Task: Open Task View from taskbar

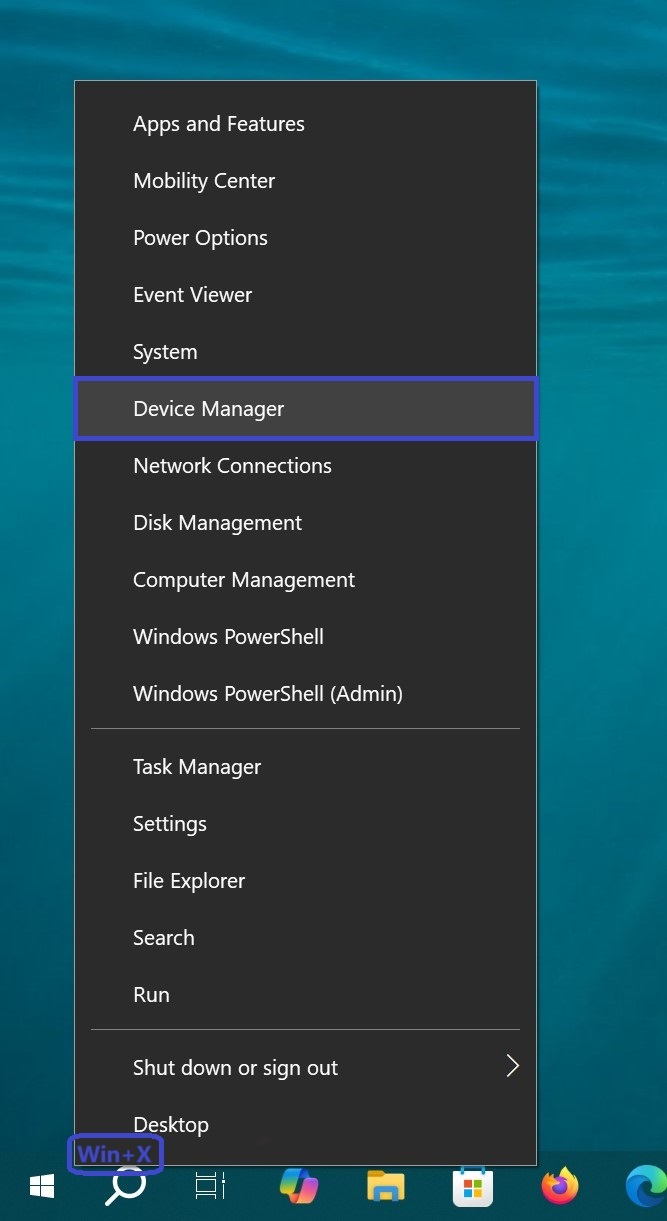Action: coord(210,1187)
